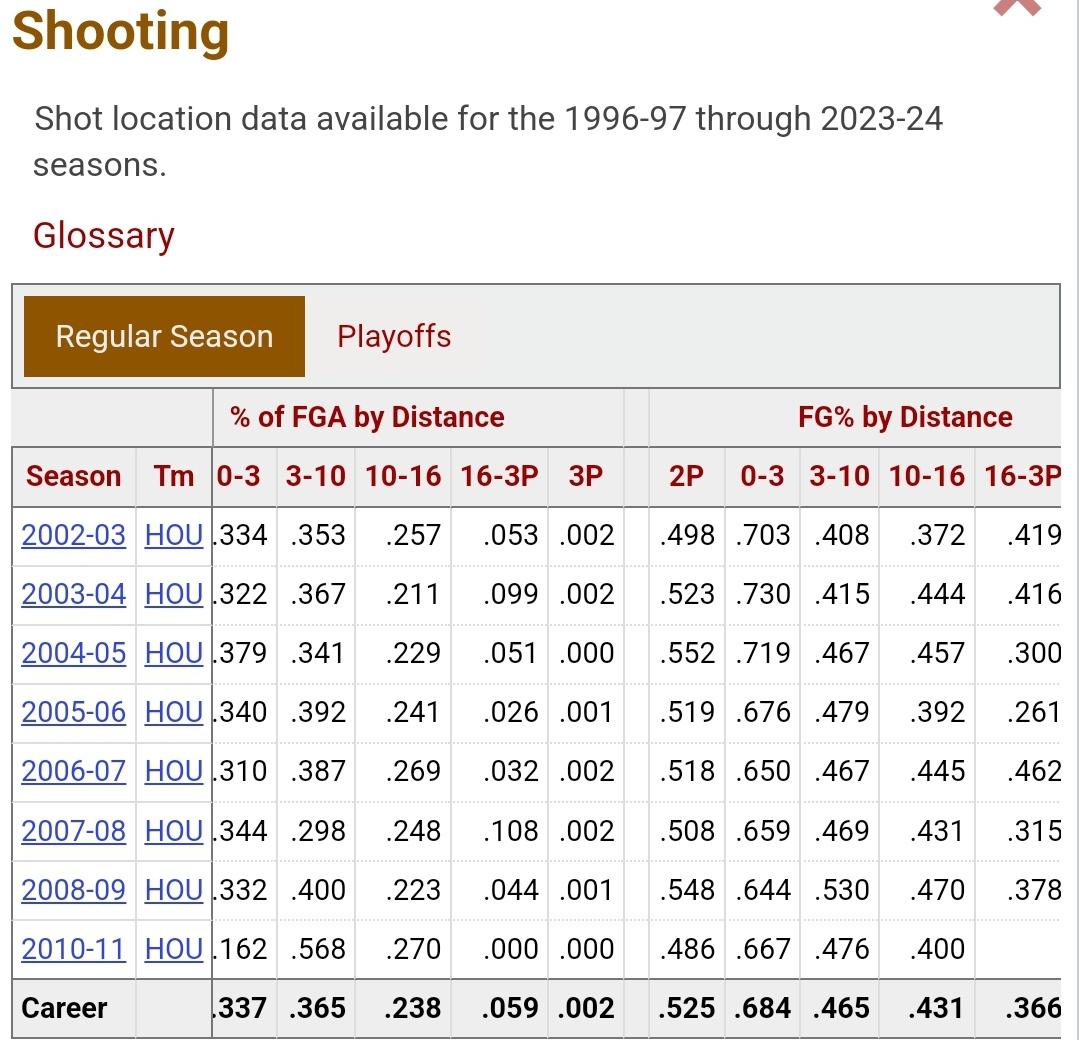Sort by the 3P attempts column header
Image resolution: width=1079 pixels, height=1040 pixels.
[586, 477]
